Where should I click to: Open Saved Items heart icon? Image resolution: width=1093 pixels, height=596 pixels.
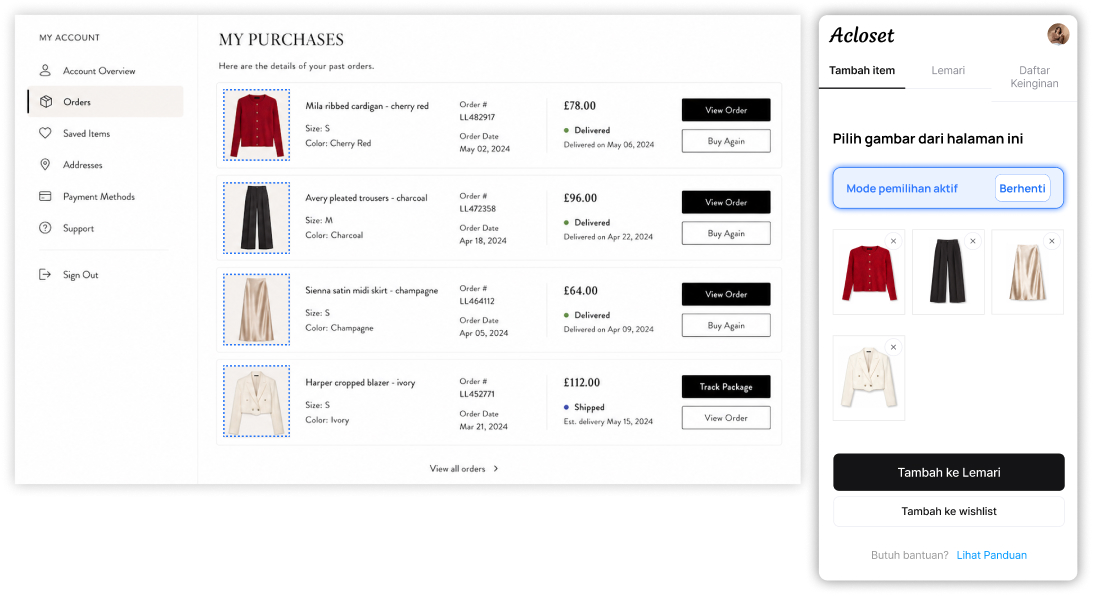point(45,133)
